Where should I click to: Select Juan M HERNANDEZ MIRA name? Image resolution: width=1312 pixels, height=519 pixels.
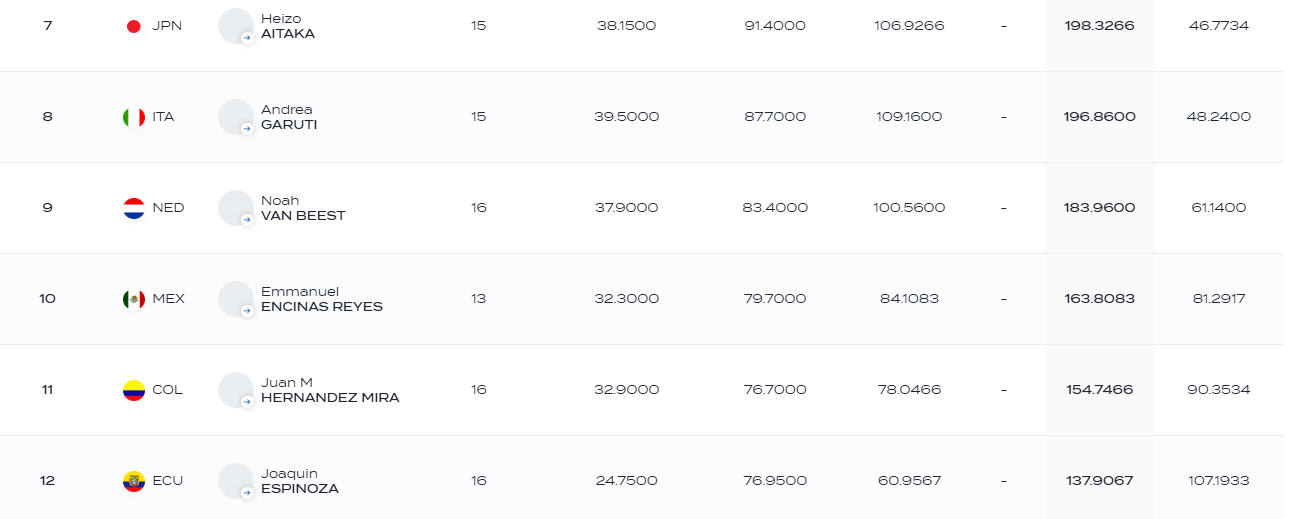tap(330, 390)
